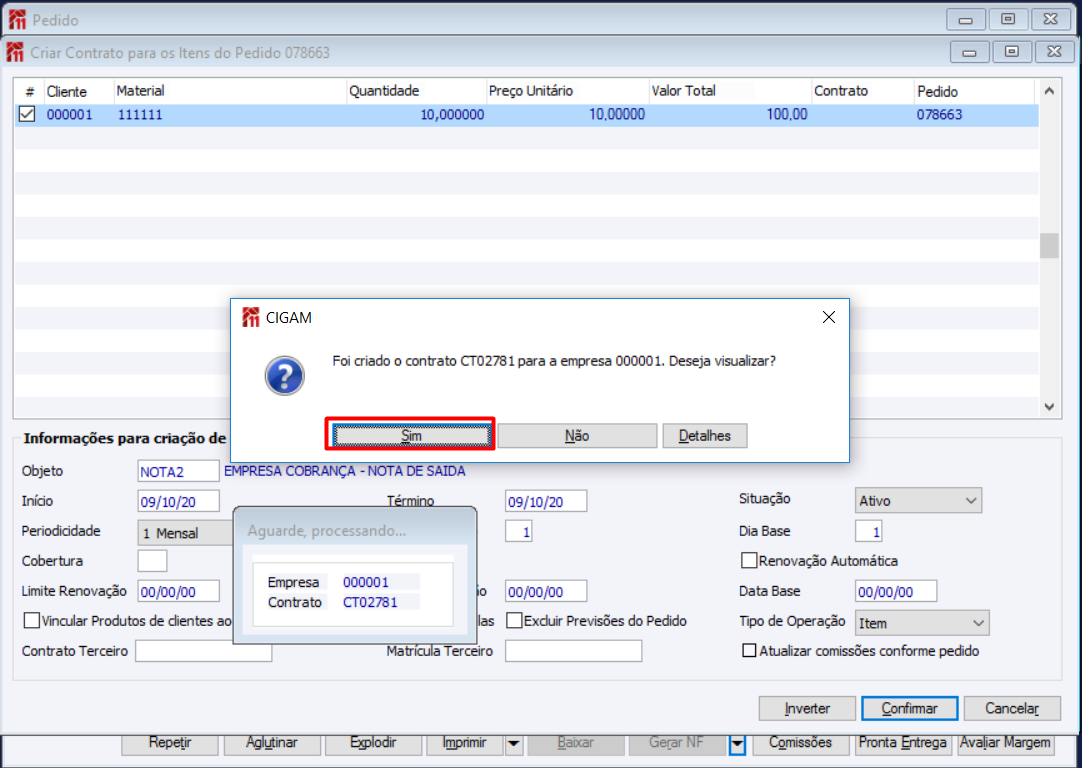Click the Início date field
Viewport: 1082px width, 768px height.
(x=178, y=501)
